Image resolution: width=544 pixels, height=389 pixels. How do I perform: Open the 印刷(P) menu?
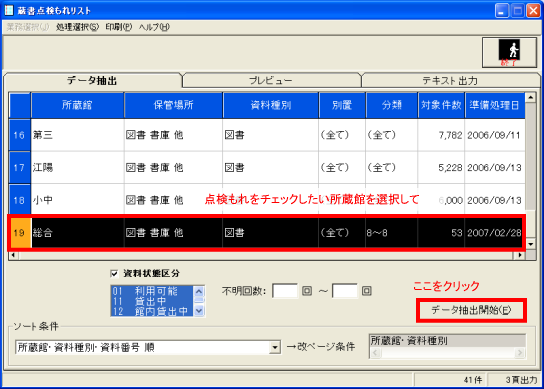119,27
